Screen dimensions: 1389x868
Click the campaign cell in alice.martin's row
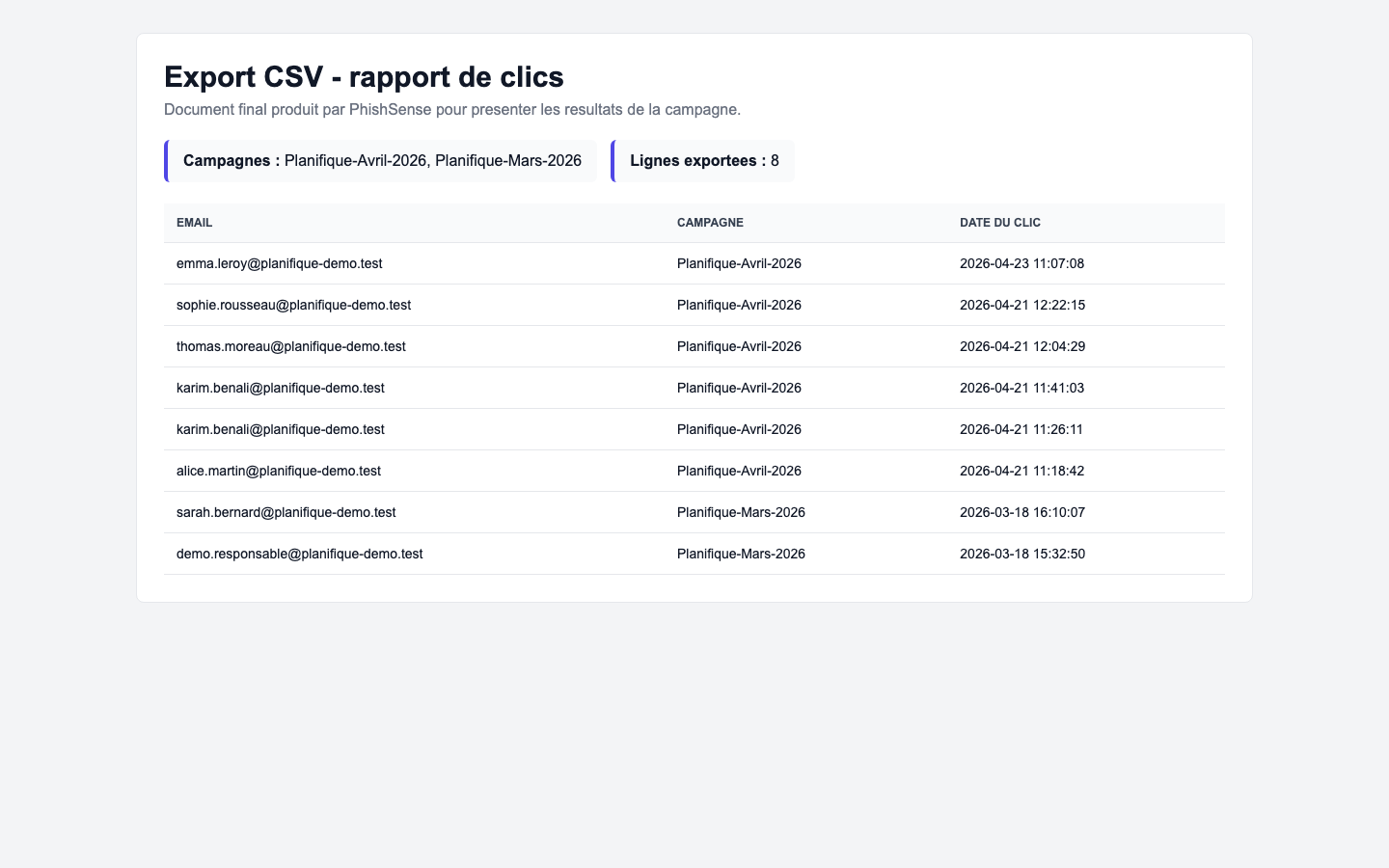tap(739, 471)
